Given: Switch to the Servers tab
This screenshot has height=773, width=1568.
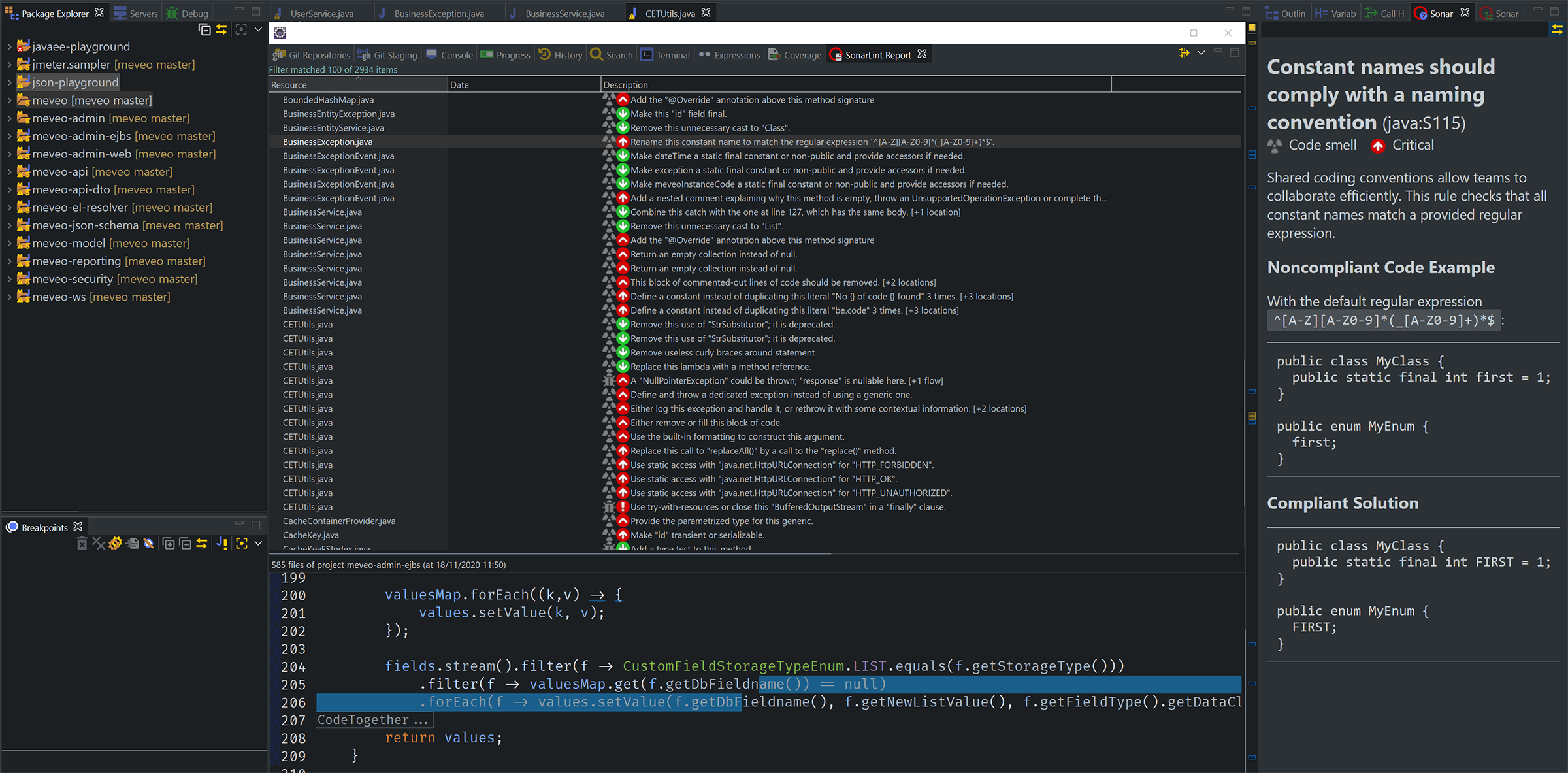Looking at the screenshot, I should pyautogui.click(x=136, y=13).
